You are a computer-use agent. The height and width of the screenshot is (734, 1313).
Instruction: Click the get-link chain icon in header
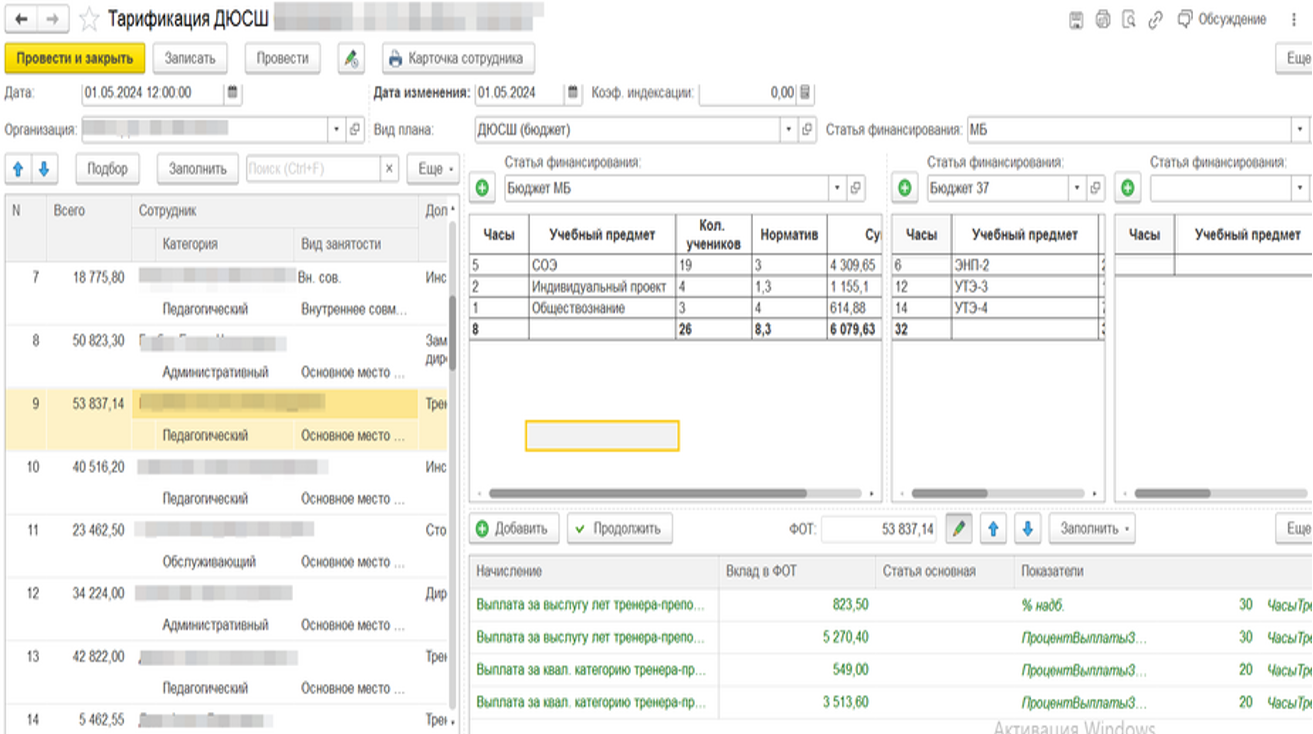[1156, 19]
